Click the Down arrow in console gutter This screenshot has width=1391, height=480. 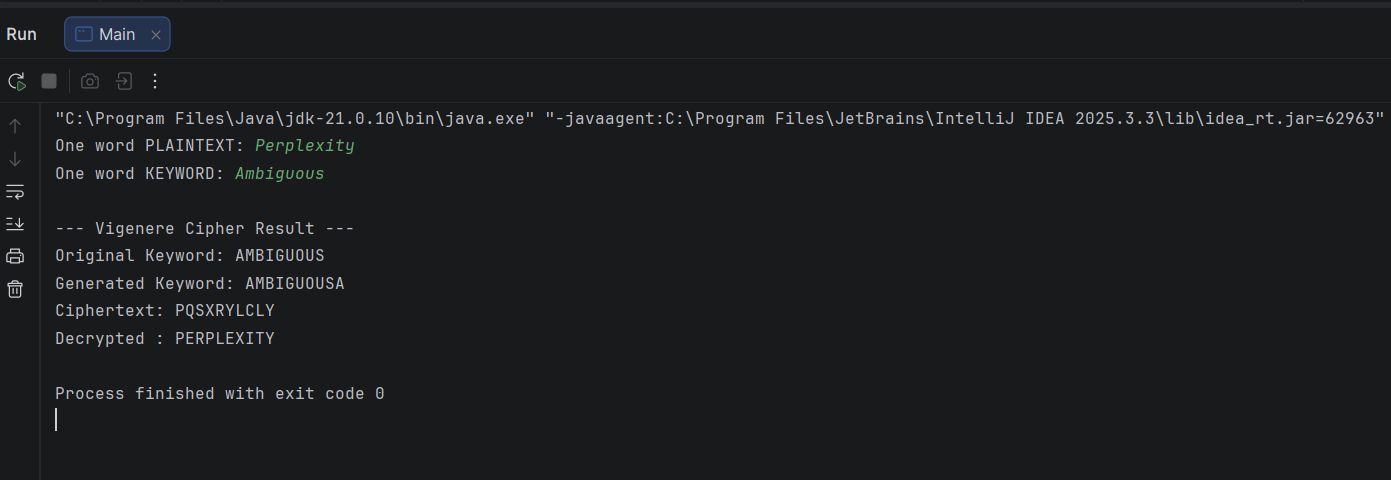(15, 159)
